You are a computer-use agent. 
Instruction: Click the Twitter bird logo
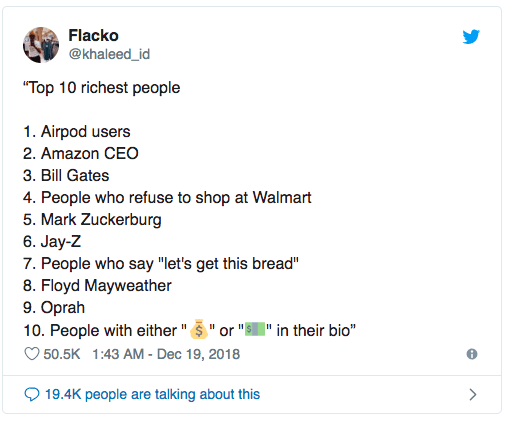471,37
